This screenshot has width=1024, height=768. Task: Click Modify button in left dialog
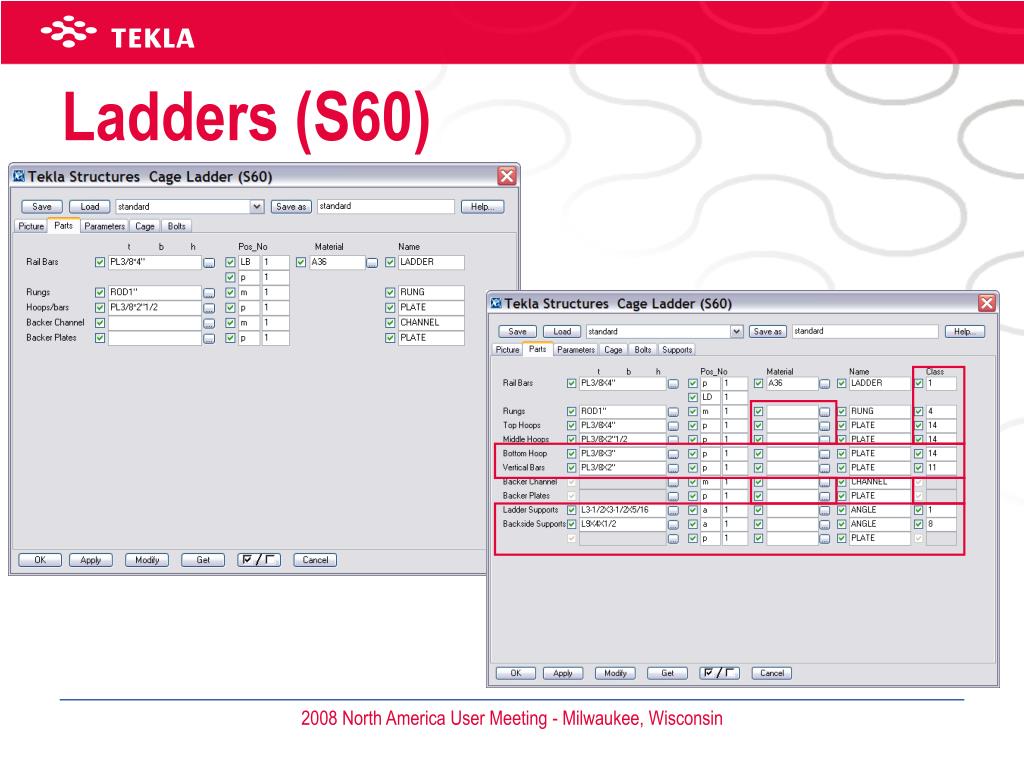147,560
